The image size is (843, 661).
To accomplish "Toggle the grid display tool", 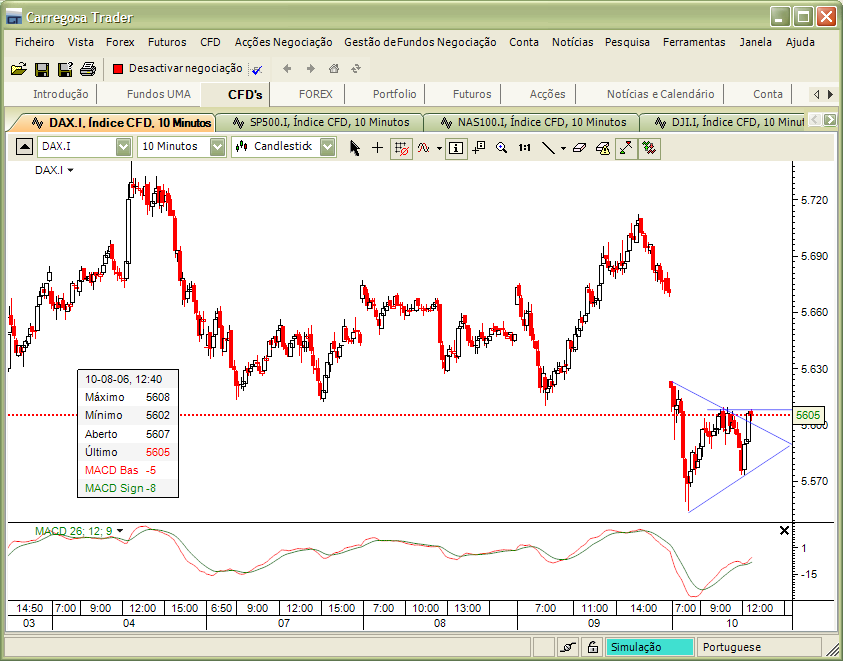I will 400,147.
